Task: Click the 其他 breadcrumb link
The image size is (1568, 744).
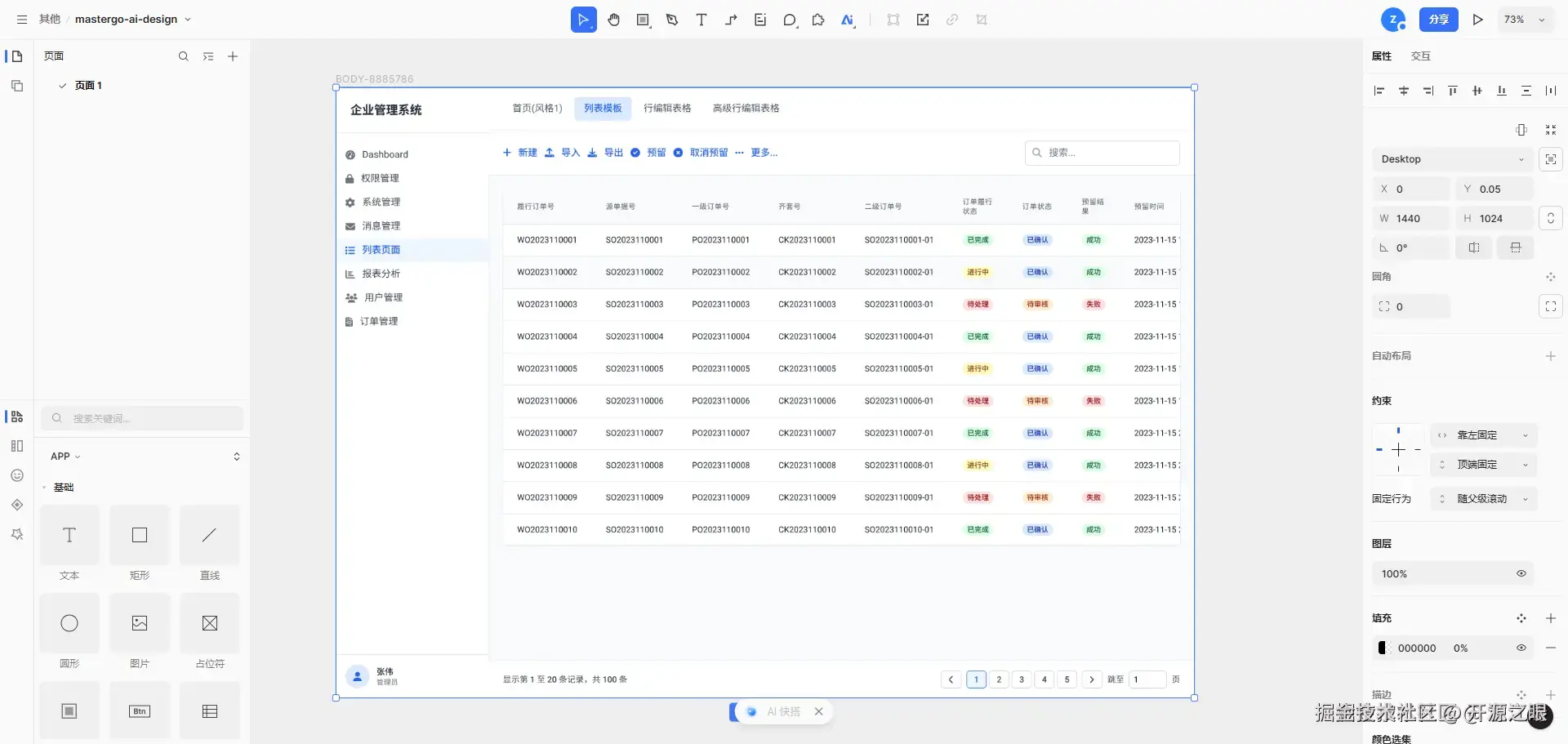Action: (50, 20)
